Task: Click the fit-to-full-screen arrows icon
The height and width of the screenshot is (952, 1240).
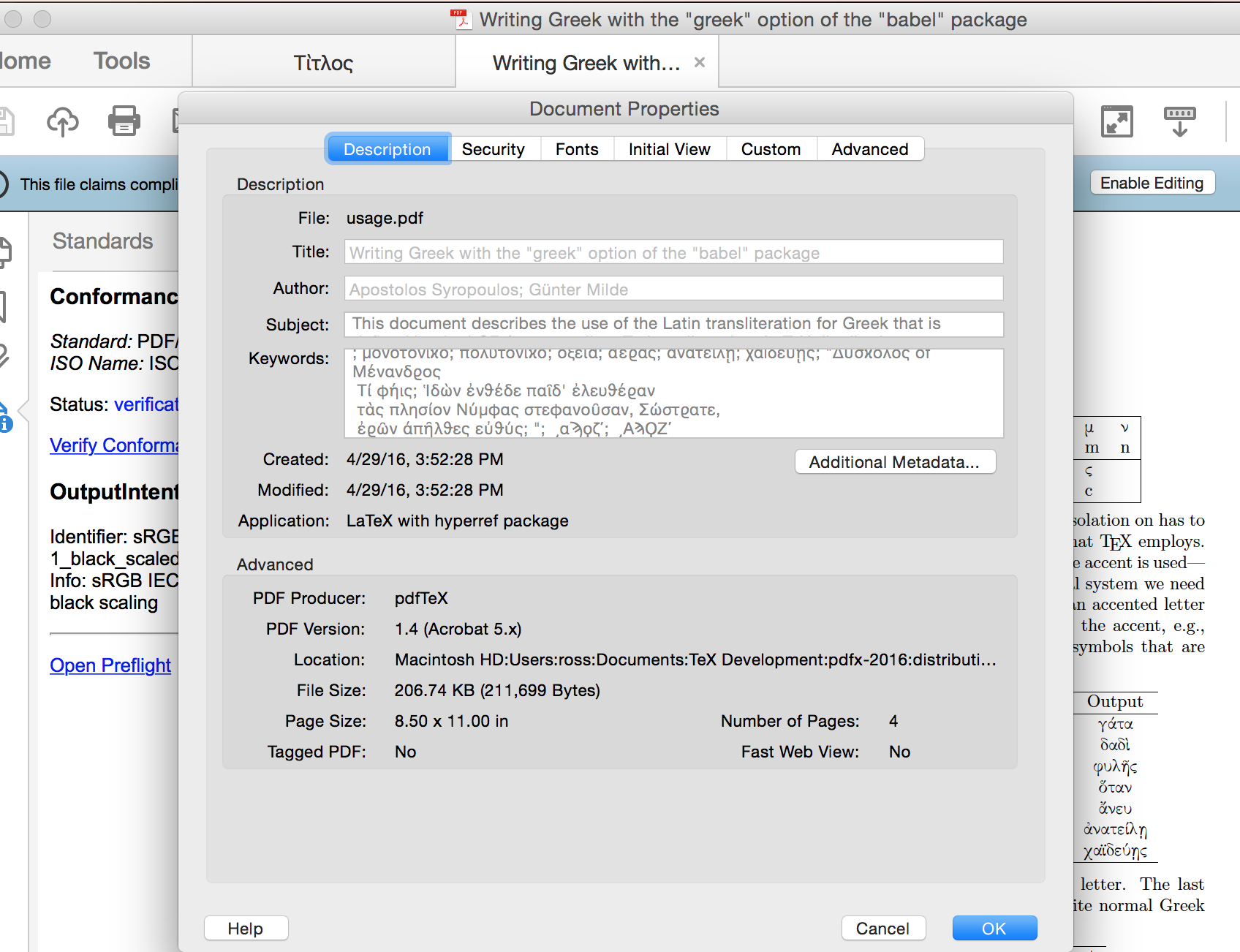Action: (x=1116, y=121)
